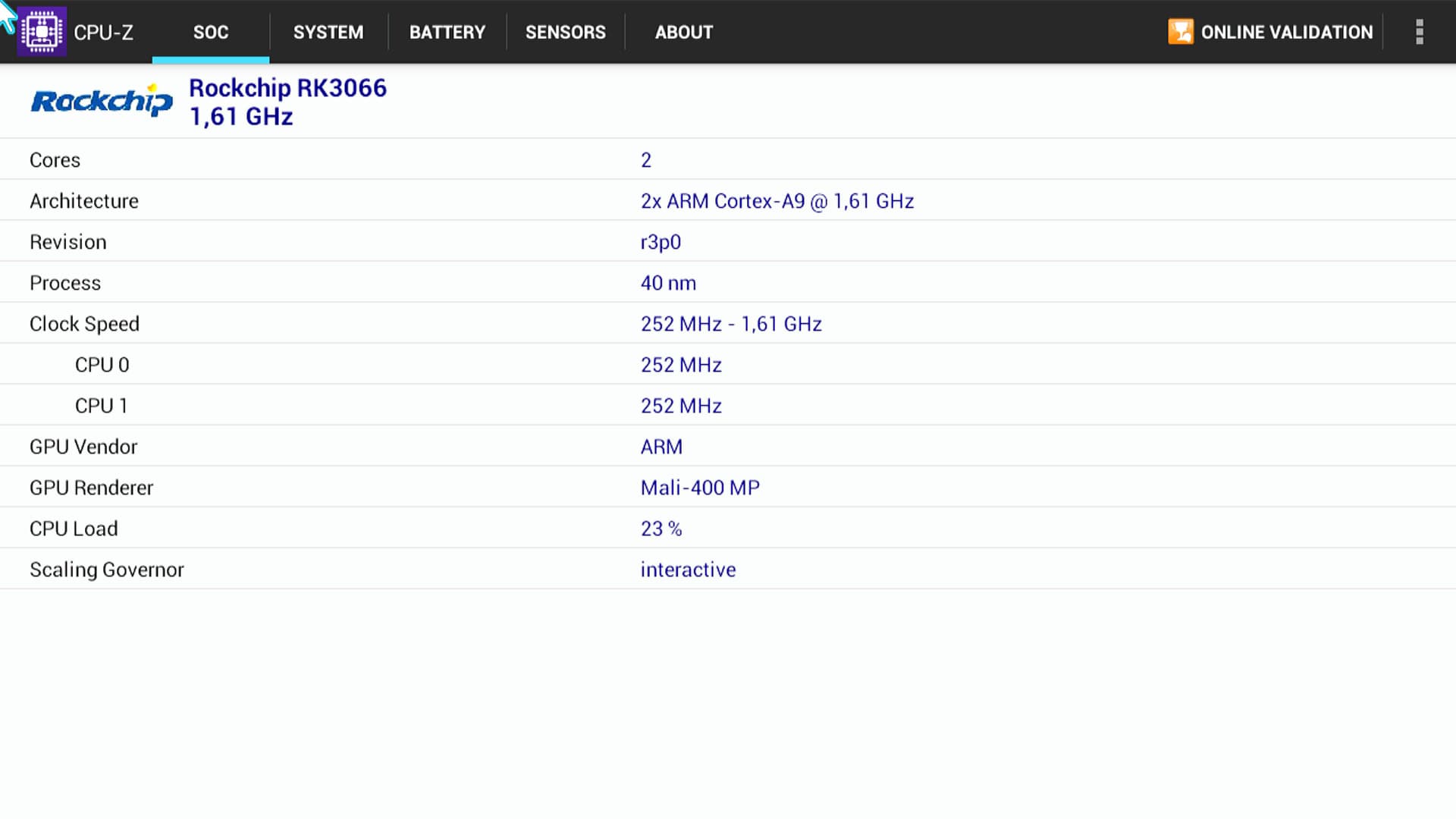The image size is (1456, 819).
Task: Click the Rockchip RK3066 heading text
Action: pos(287,88)
